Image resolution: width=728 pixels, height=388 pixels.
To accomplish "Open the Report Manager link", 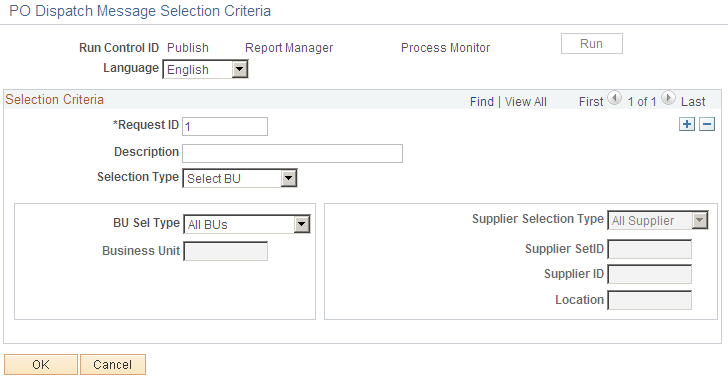I will pos(289,48).
